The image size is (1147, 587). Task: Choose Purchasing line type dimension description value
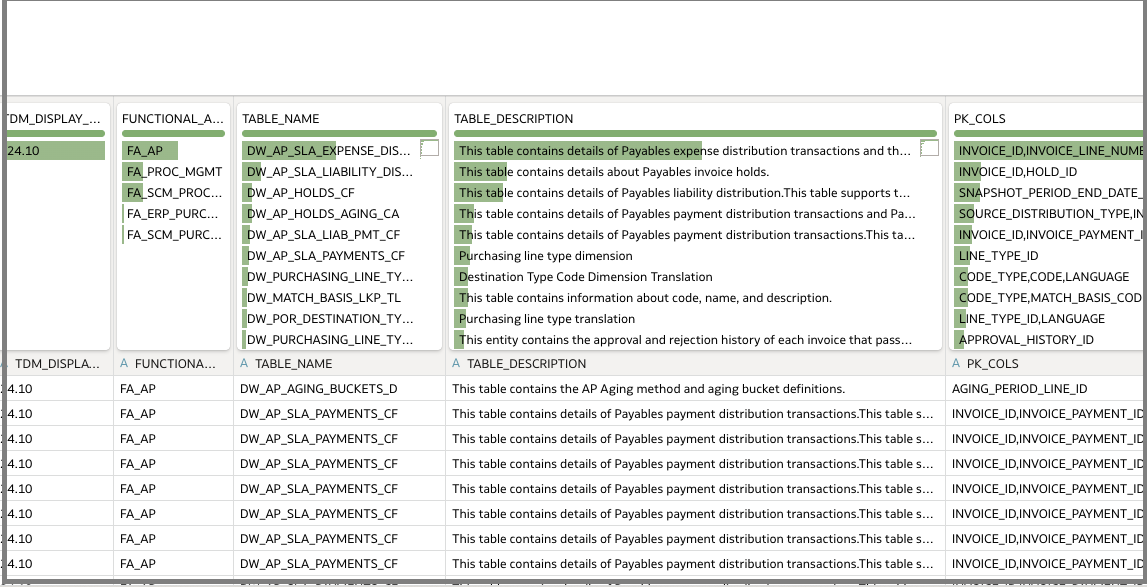tap(546, 256)
